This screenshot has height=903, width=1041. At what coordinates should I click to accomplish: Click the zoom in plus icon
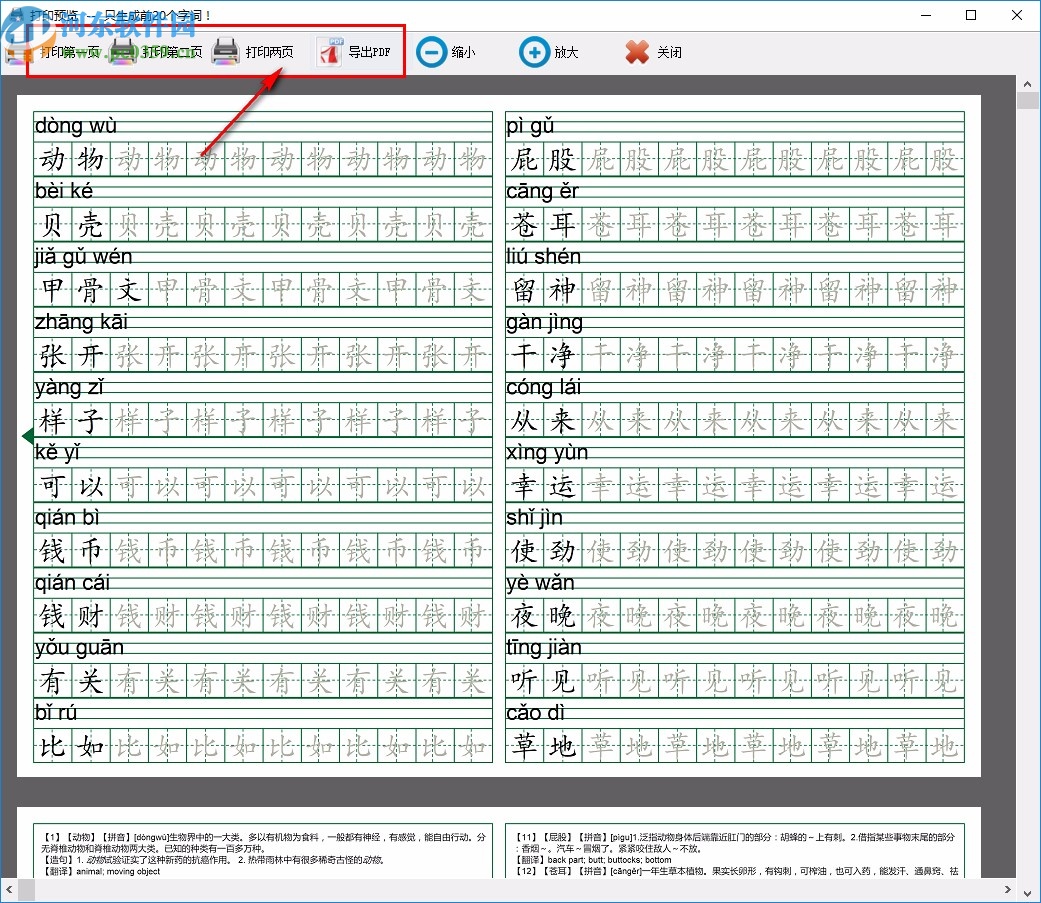(534, 52)
